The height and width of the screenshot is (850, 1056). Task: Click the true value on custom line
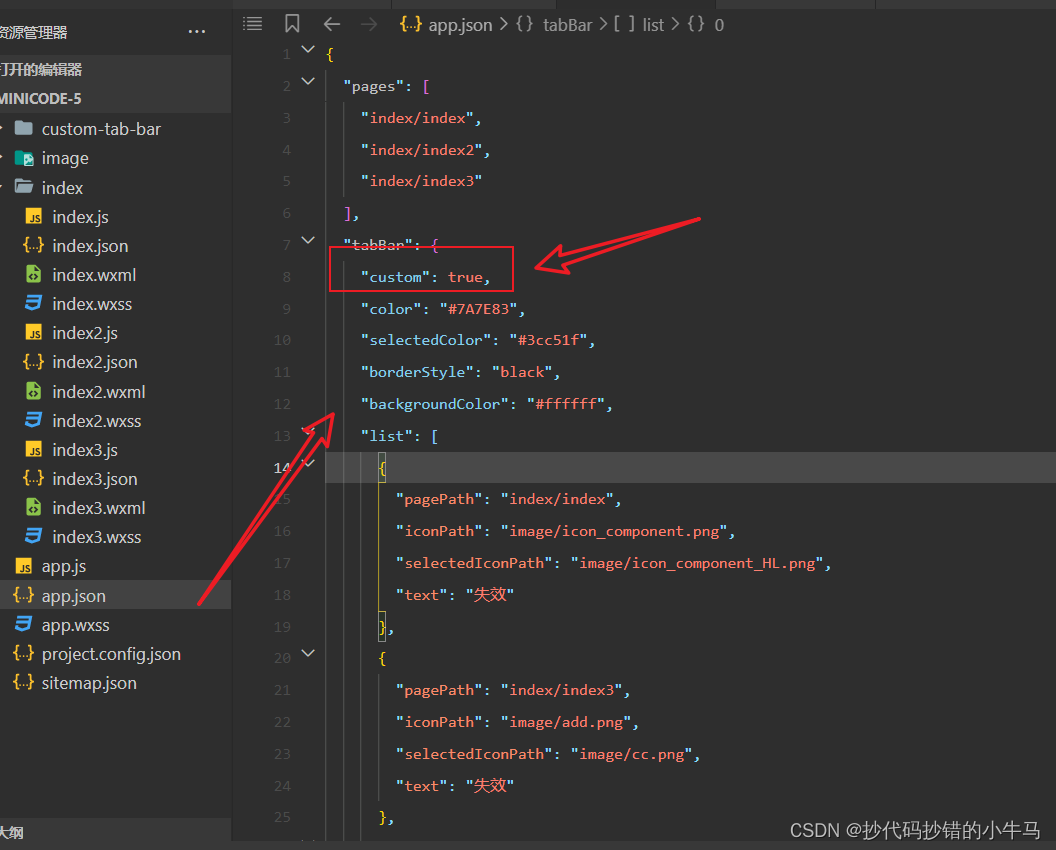click(x=465, y=277)
